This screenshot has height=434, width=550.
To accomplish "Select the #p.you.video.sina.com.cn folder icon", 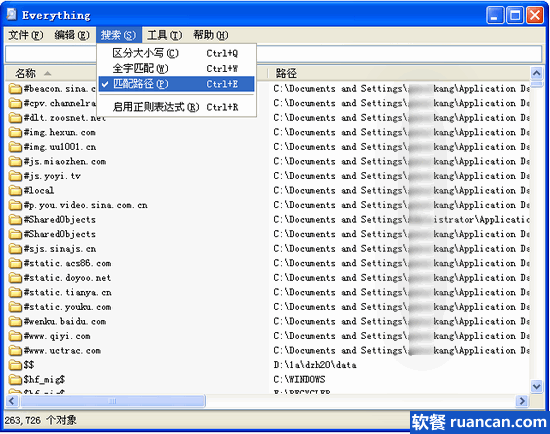I will [x=15, y=205].
